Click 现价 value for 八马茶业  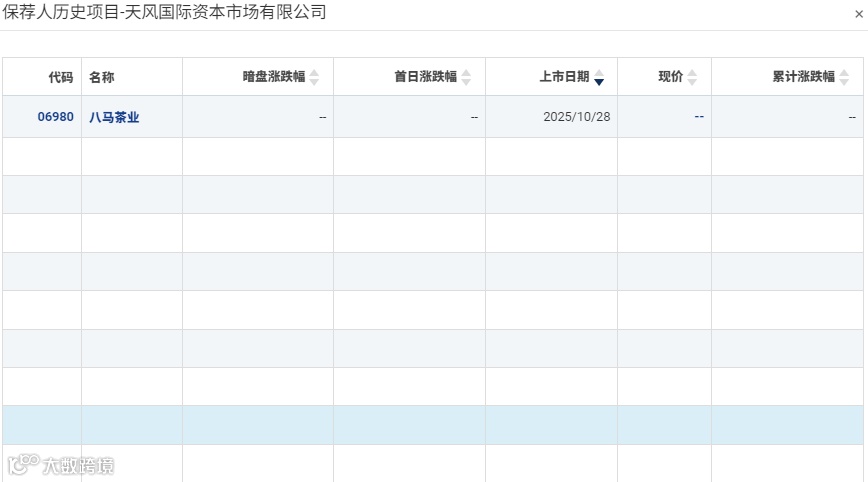pyautogui.click(x=699, y=117)
